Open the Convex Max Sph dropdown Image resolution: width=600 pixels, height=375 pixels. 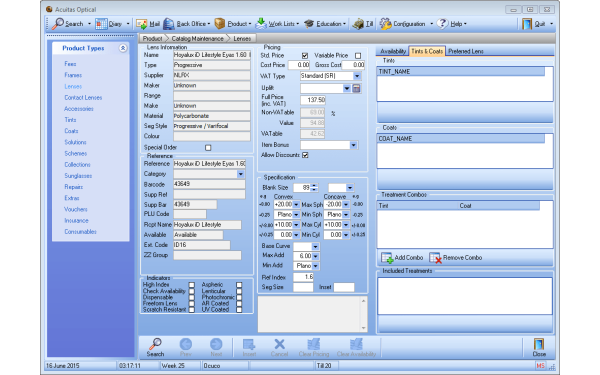click(x=296, y=205)
